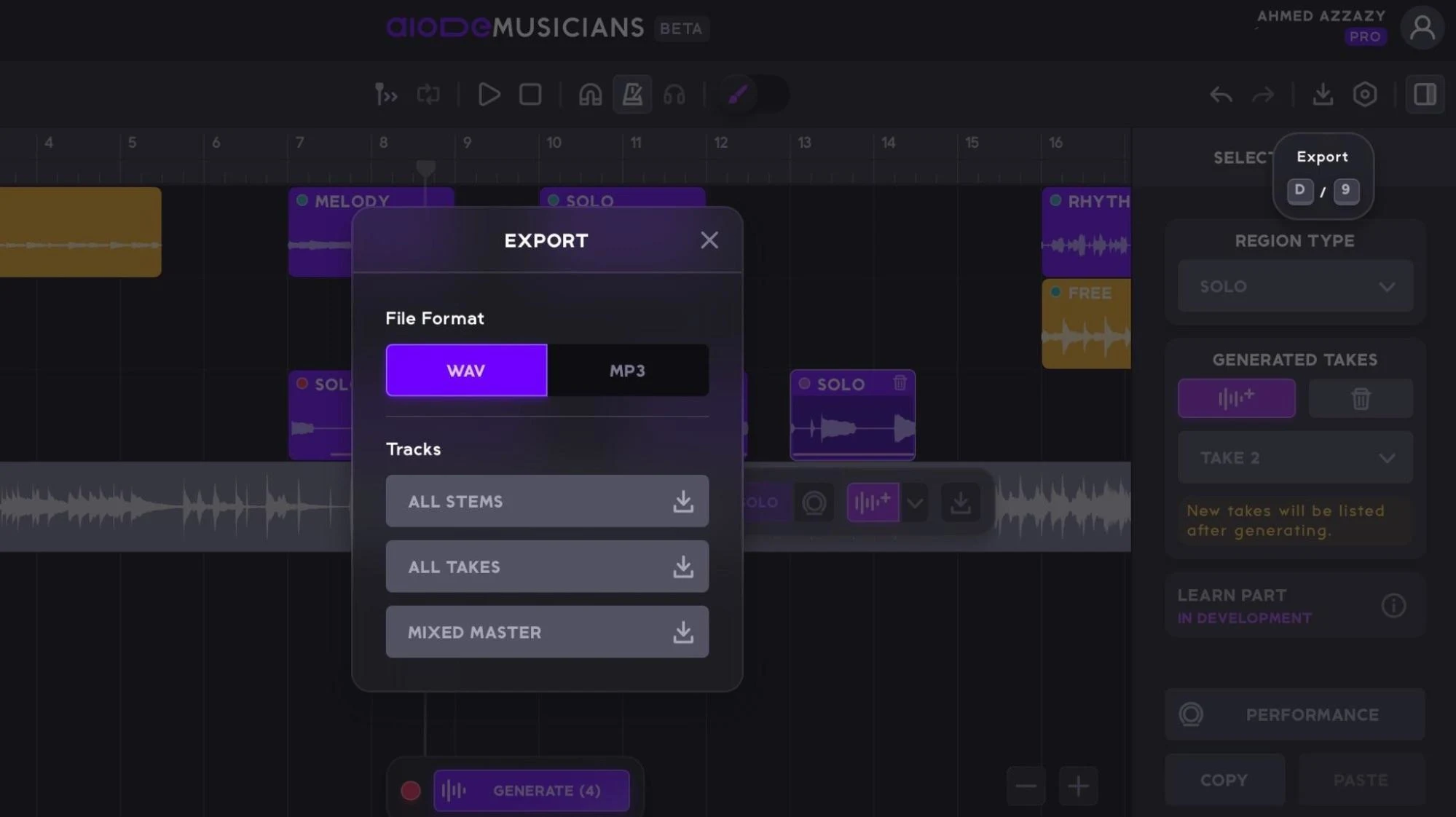Delete take with trash icon in Generated Takes
Image resolution: width=1456 pixels, height=817 pixels.
click(1361, 398)
